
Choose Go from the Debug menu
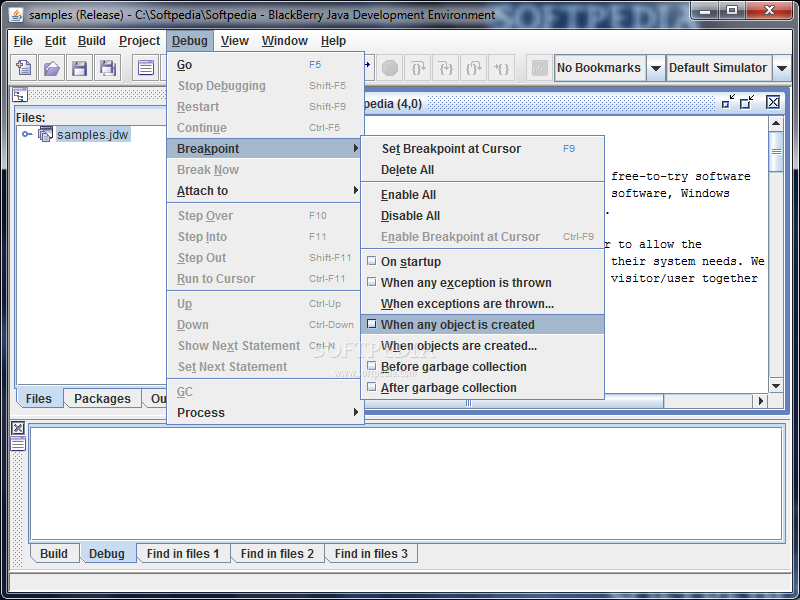(265, 65)
